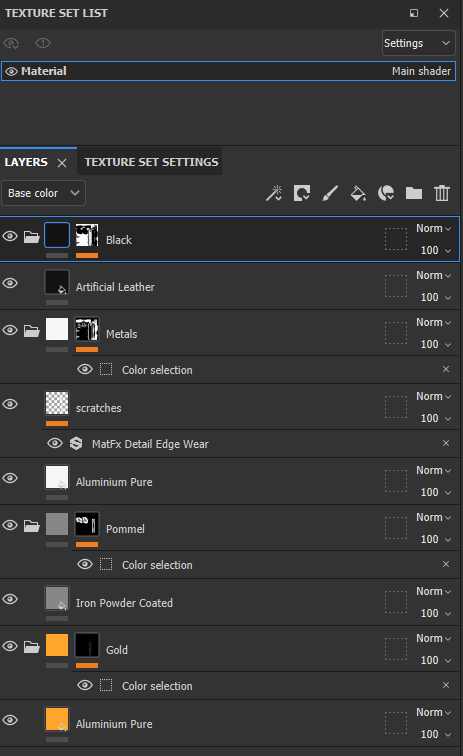Click the add effect magic wand icon
This screenshot has height=756, width=463.
point(274,193)
